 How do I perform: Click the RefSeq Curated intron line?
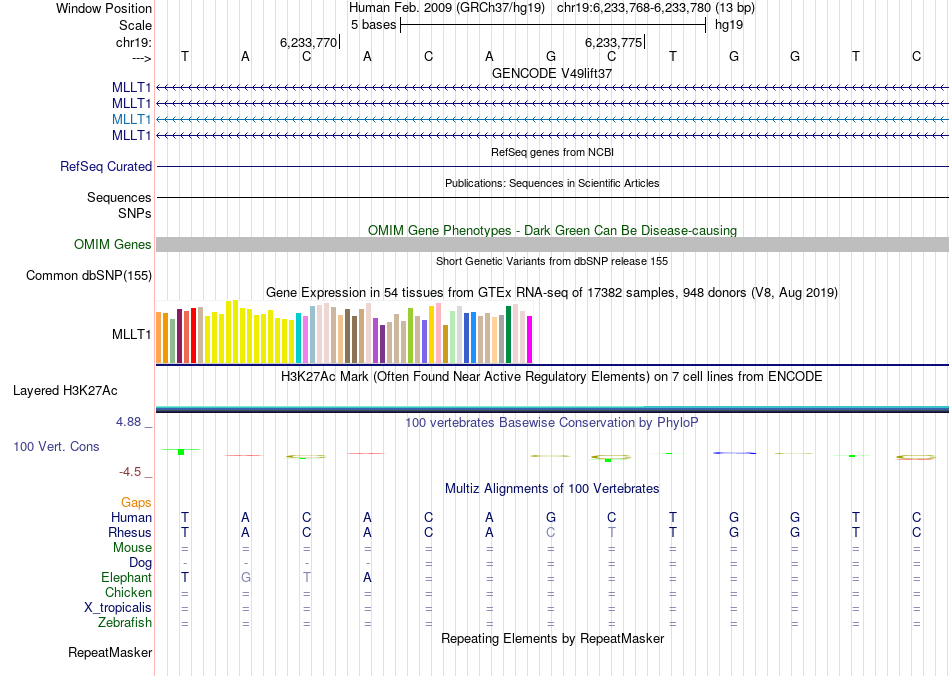[552, 167]
